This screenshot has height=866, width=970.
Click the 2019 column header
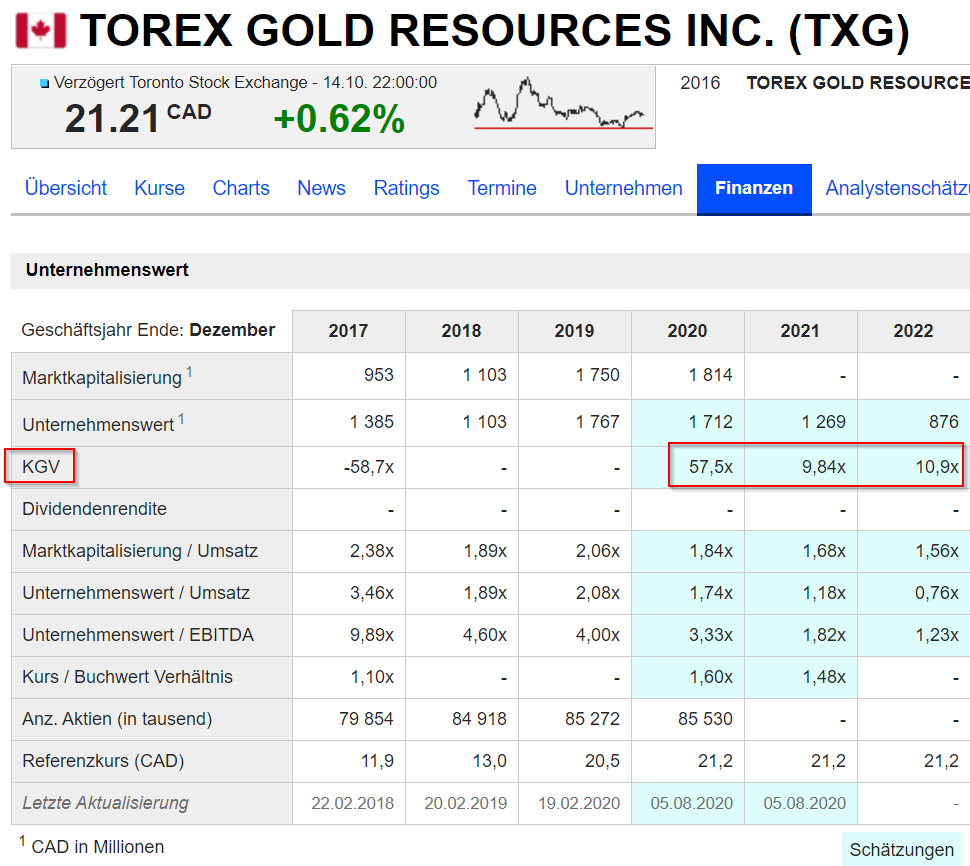tap(574, 331)
